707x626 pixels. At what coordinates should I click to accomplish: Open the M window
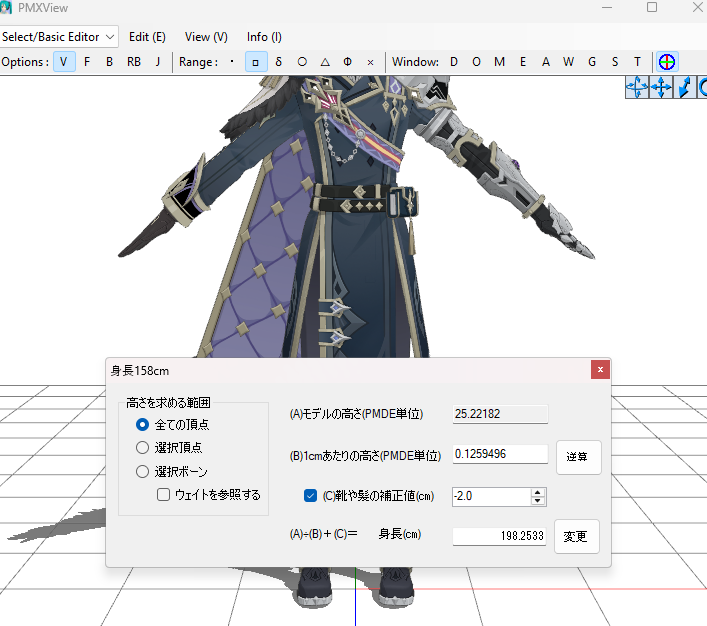(x=499, y=62)
